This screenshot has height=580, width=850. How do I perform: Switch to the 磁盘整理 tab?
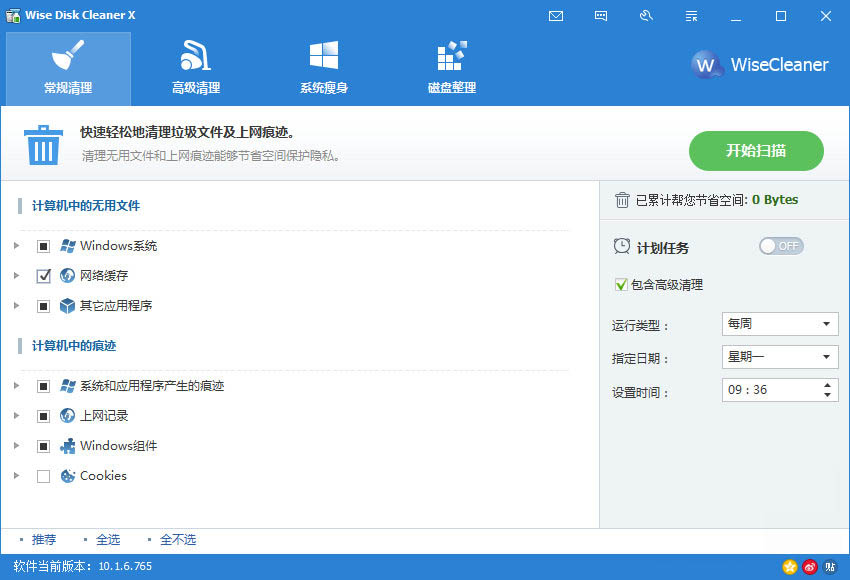click(450, 68)
